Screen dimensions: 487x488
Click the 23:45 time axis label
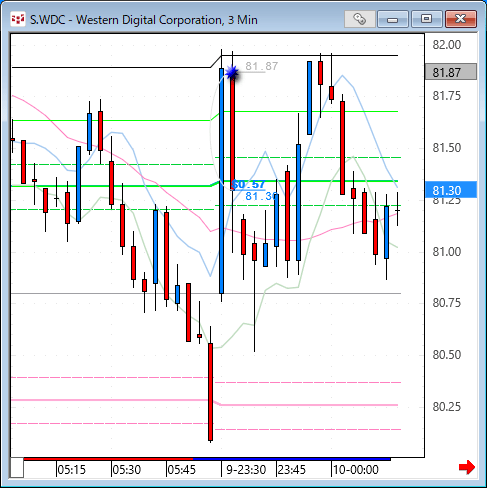click(x=292, y=470)
